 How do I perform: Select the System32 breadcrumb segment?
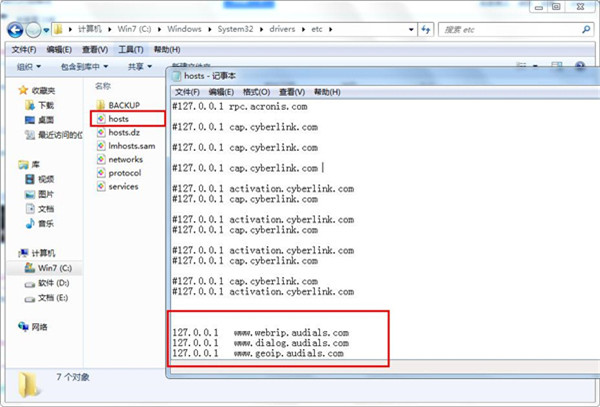(235, 29)
